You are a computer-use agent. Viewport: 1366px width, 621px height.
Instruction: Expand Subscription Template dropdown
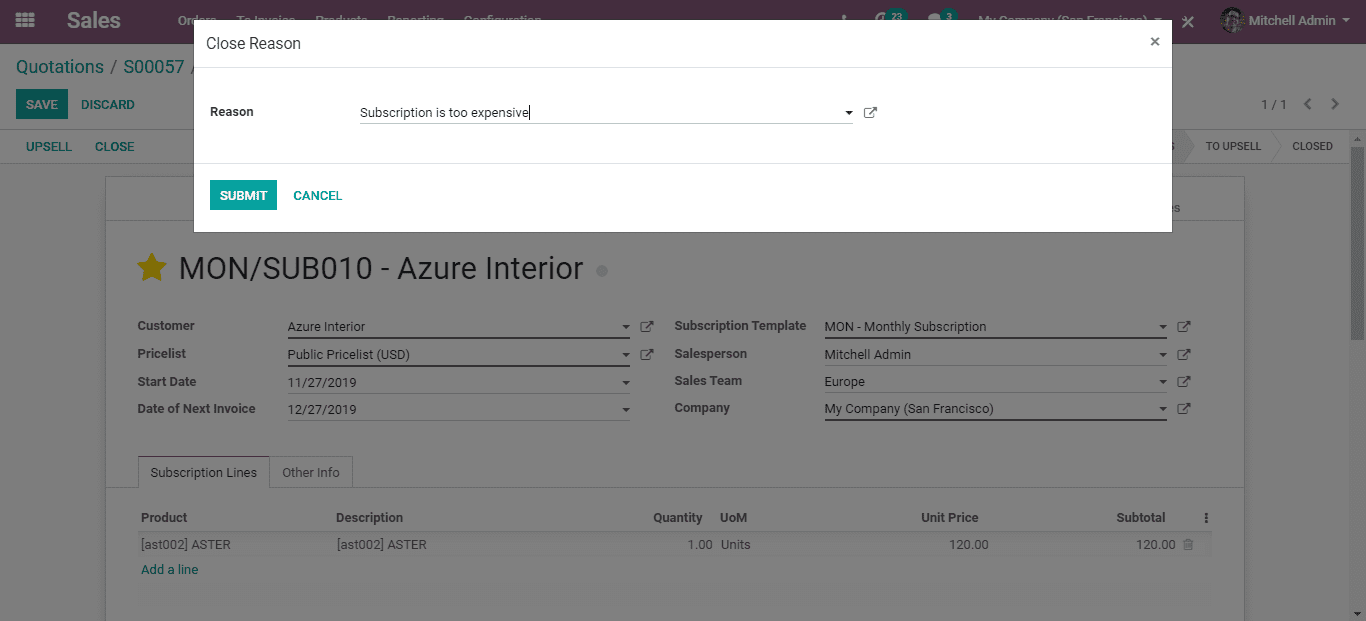[x=1163, y=327]
